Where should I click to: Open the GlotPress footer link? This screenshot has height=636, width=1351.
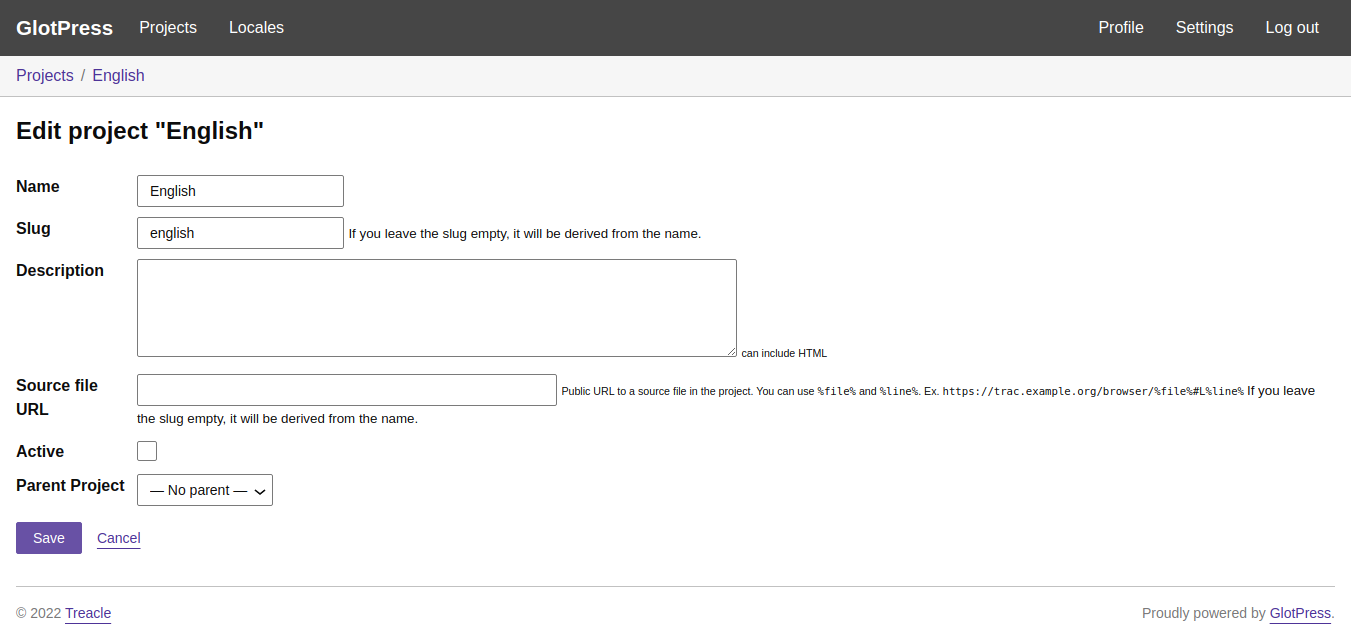click(1300, 613)
